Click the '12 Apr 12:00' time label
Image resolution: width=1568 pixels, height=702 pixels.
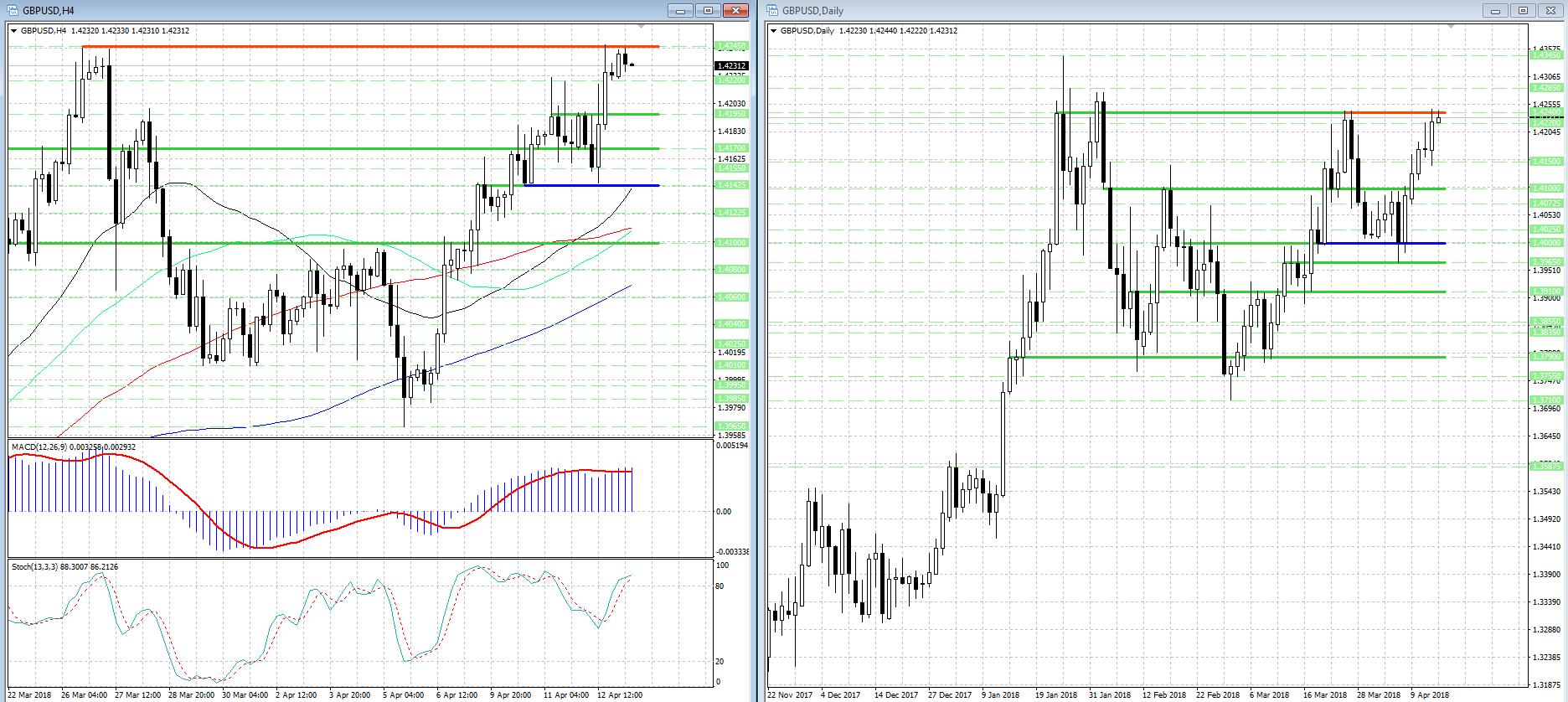(620, 694)
